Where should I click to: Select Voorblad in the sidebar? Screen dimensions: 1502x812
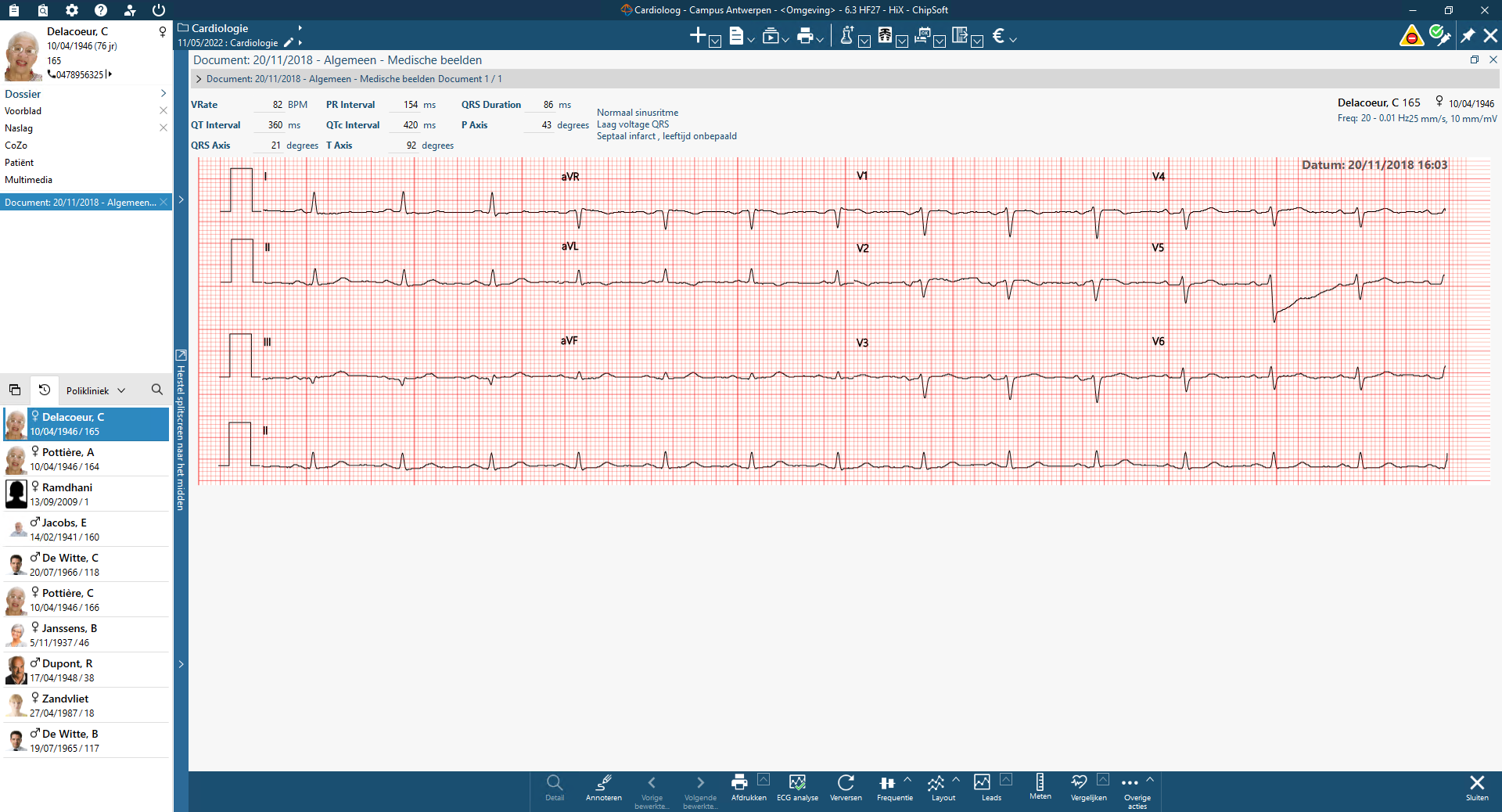[23, 111]
